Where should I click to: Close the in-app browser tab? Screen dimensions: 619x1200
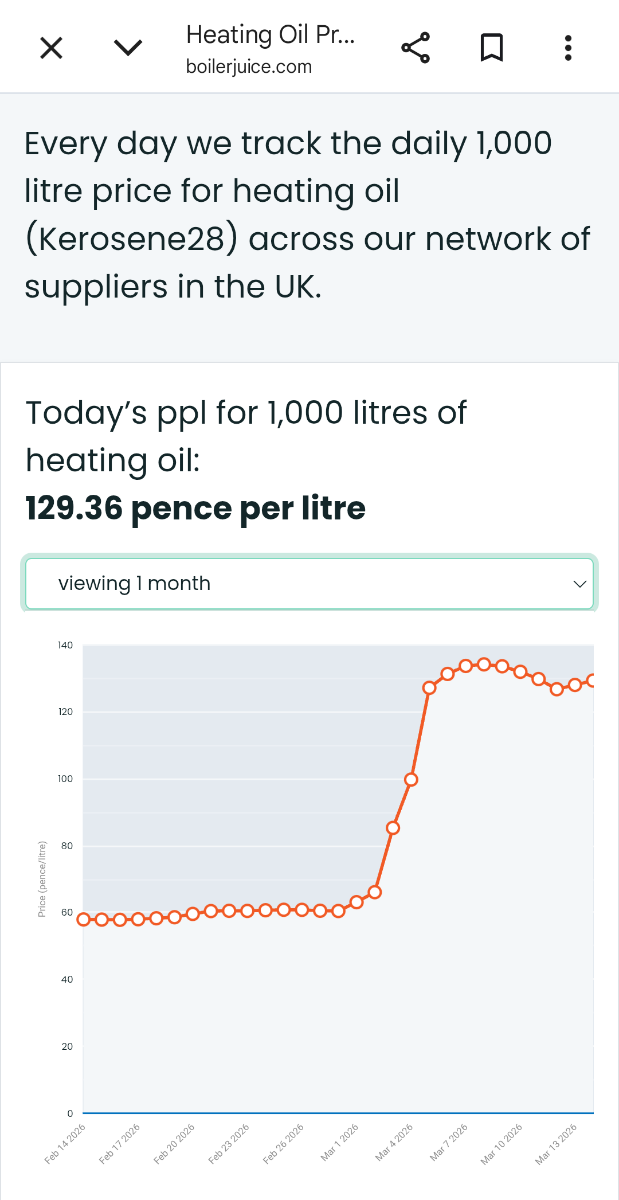point(51,47)
